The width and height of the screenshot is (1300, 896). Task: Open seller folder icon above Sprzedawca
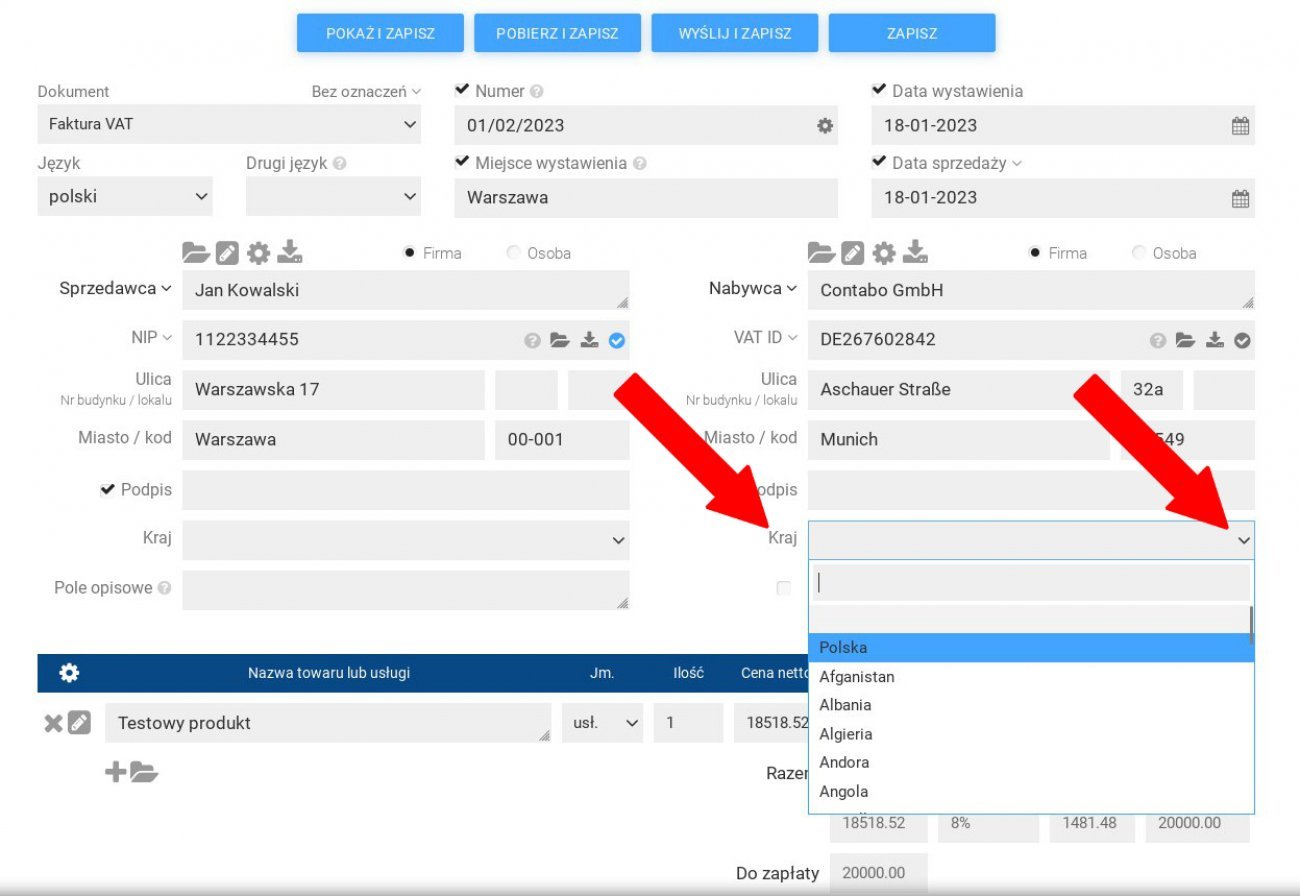[x=196, y=253]
